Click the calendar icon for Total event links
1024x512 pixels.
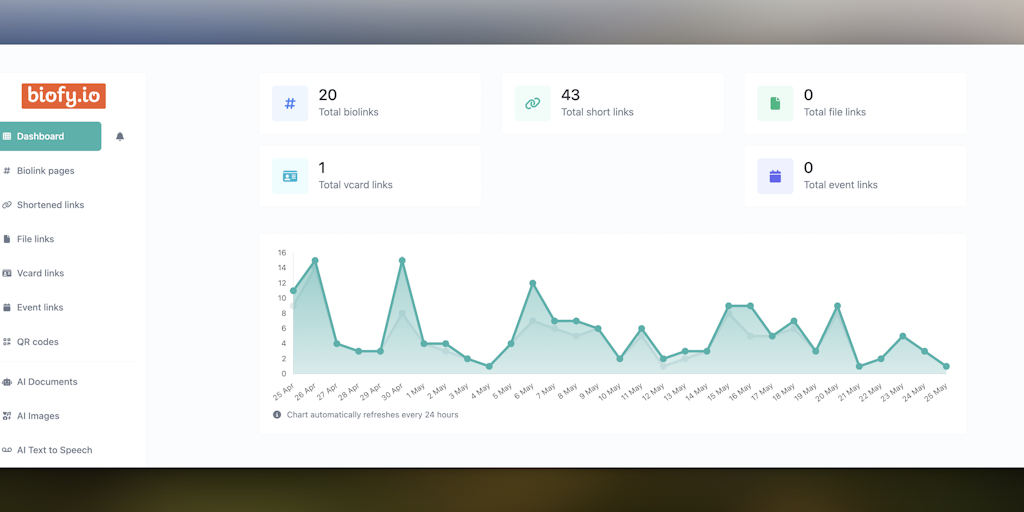[775, 176]
